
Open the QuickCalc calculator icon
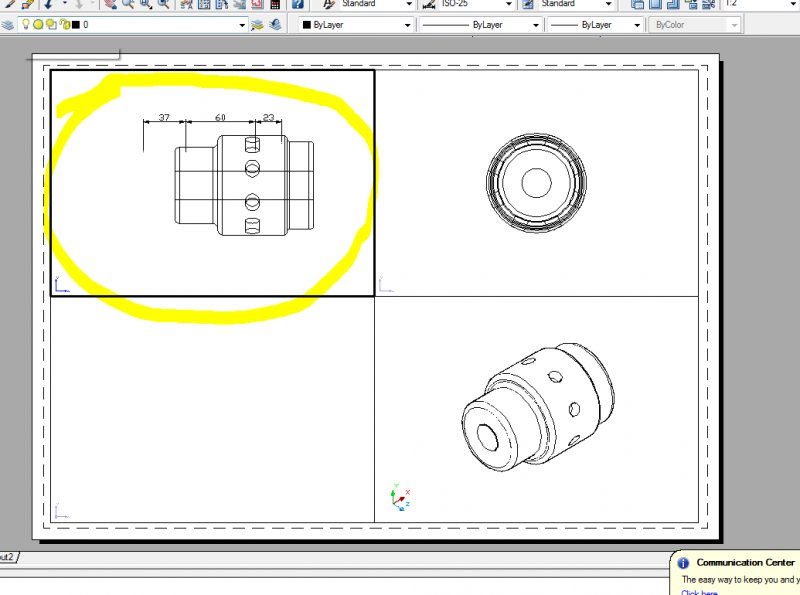pos(275,4)
